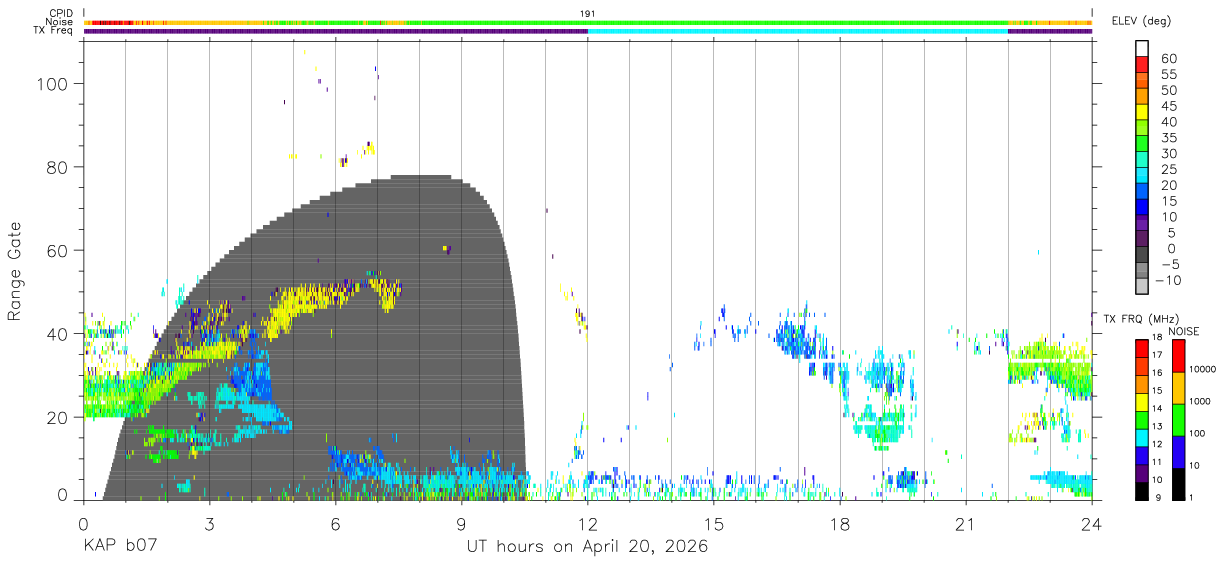
Task: Click the 'CPID' label at top left
Action: pyautogui.click(x=61, y=14)
